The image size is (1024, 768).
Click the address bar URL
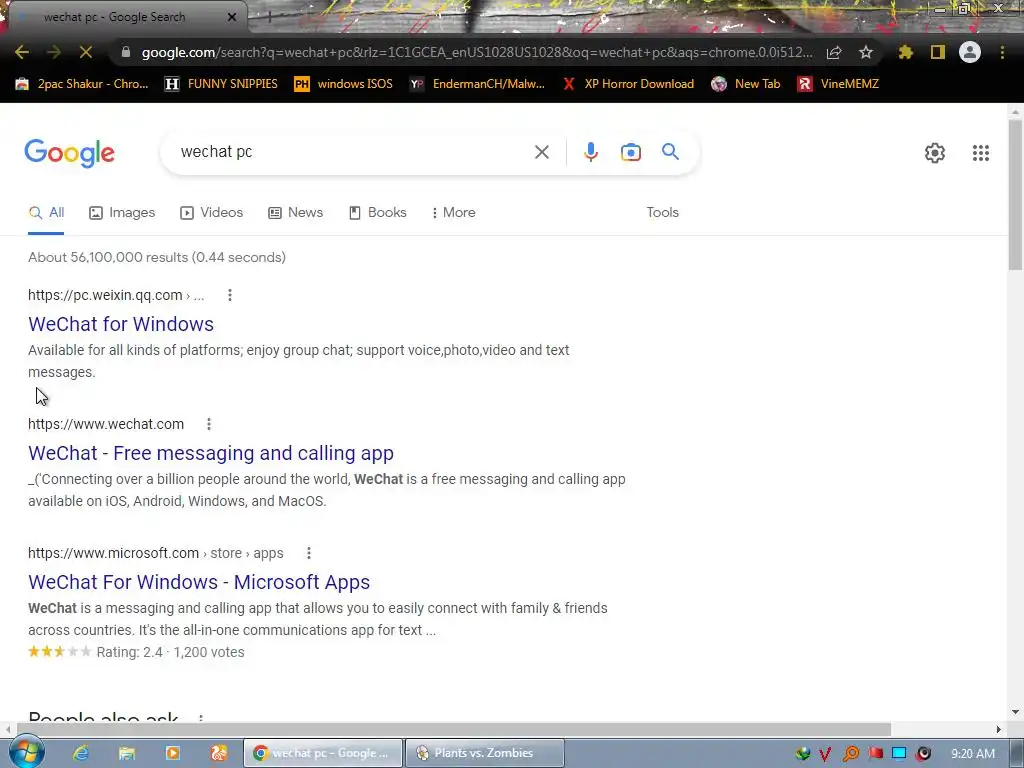coord(477,52)
